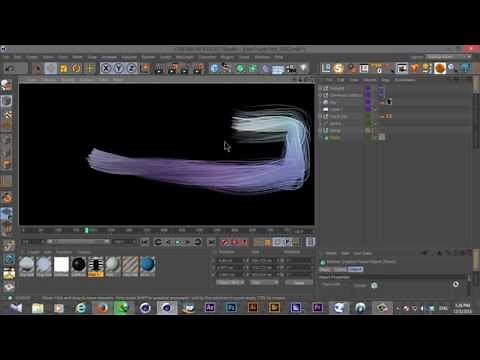The image size is (480, 360).
Task: Click the Undo arrow in the toolbar
Action: pos(10,69)
